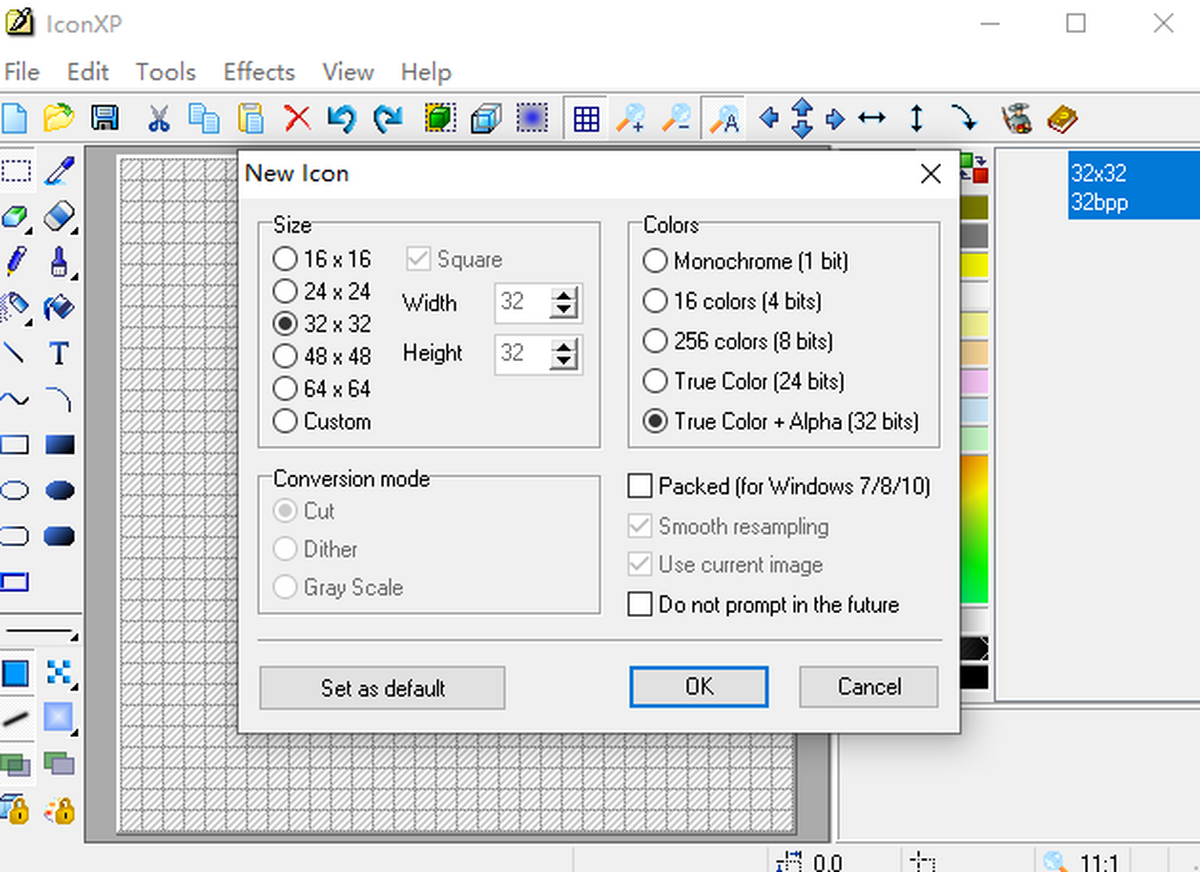Toggle the grid display icon

click(586, 119)
